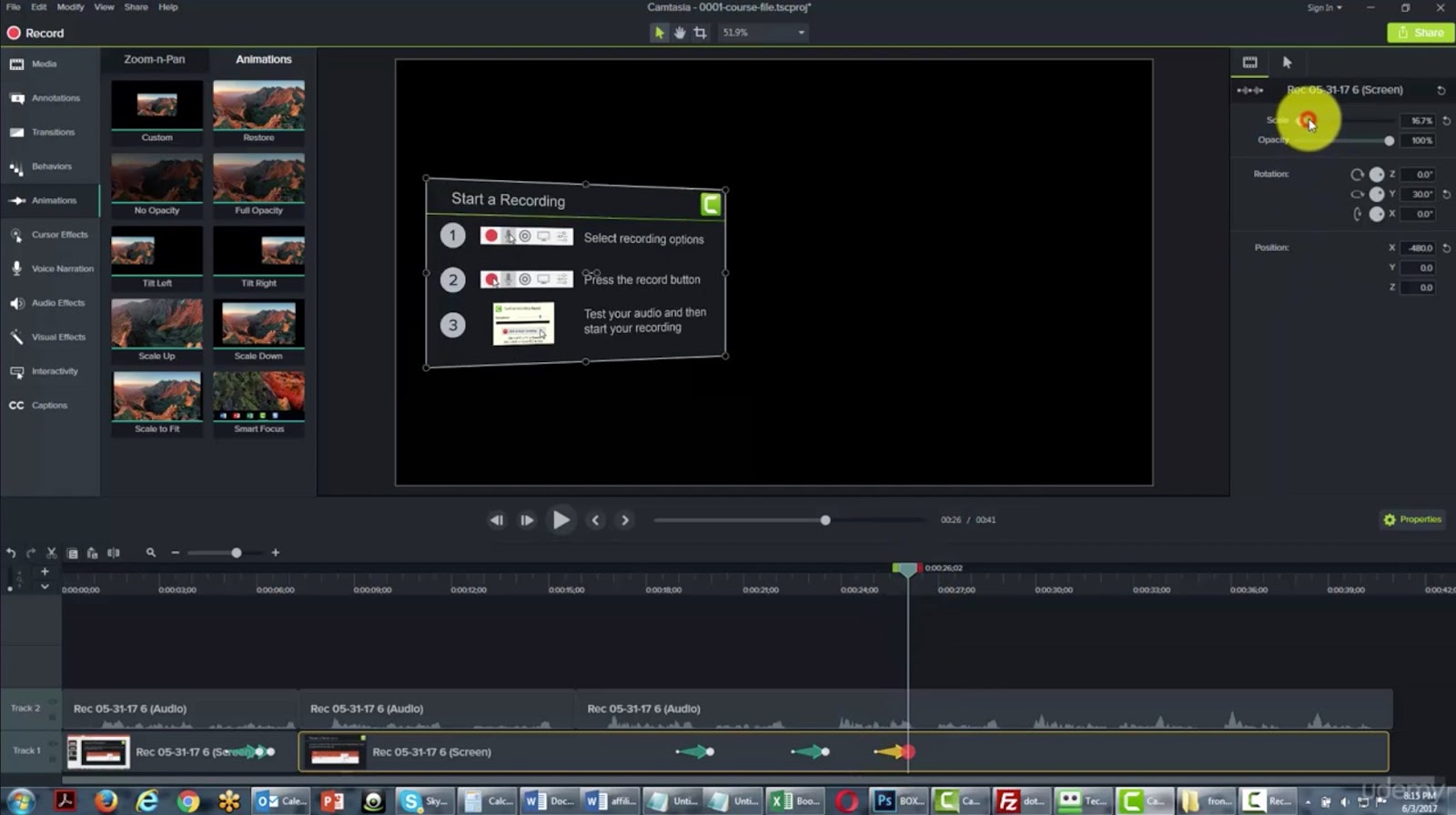Add a new track to the timeline
This screenshot has width=1456, height=815.
45,571
